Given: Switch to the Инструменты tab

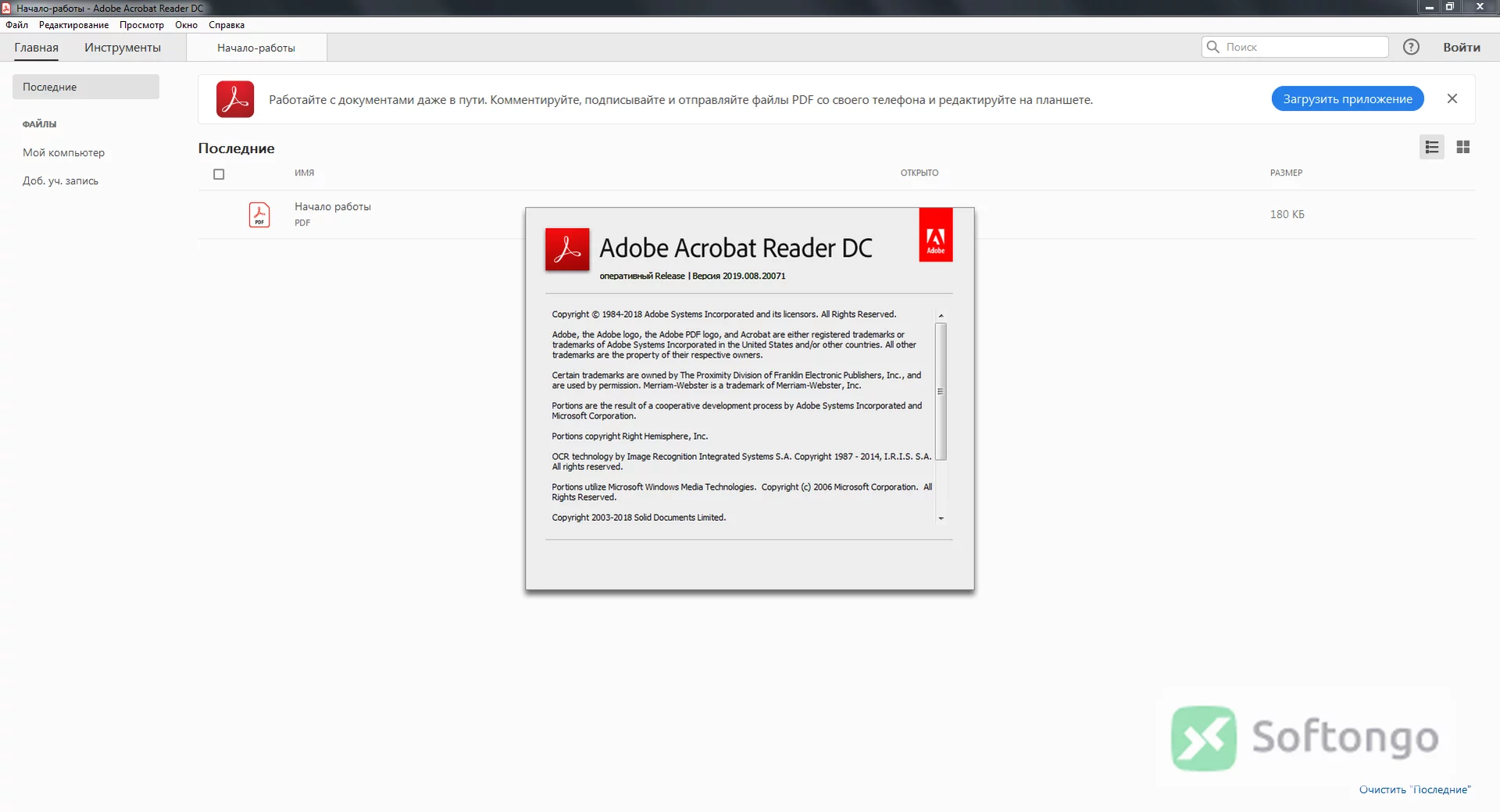Looking at the screenshot, I should click(123, 48).
